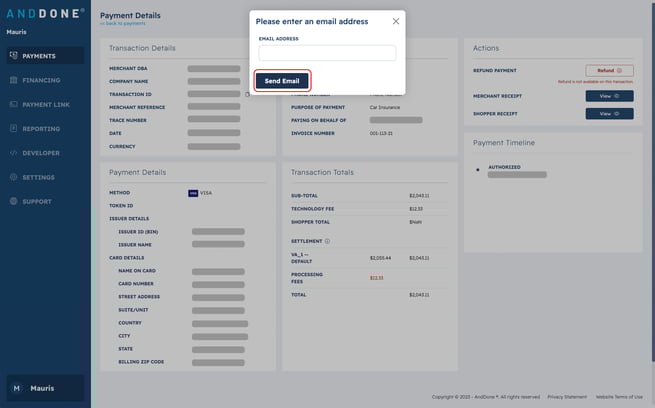This screenshot has height=408, width=655.
Task: Click the Email Address input field
Action: click(327, 53)
